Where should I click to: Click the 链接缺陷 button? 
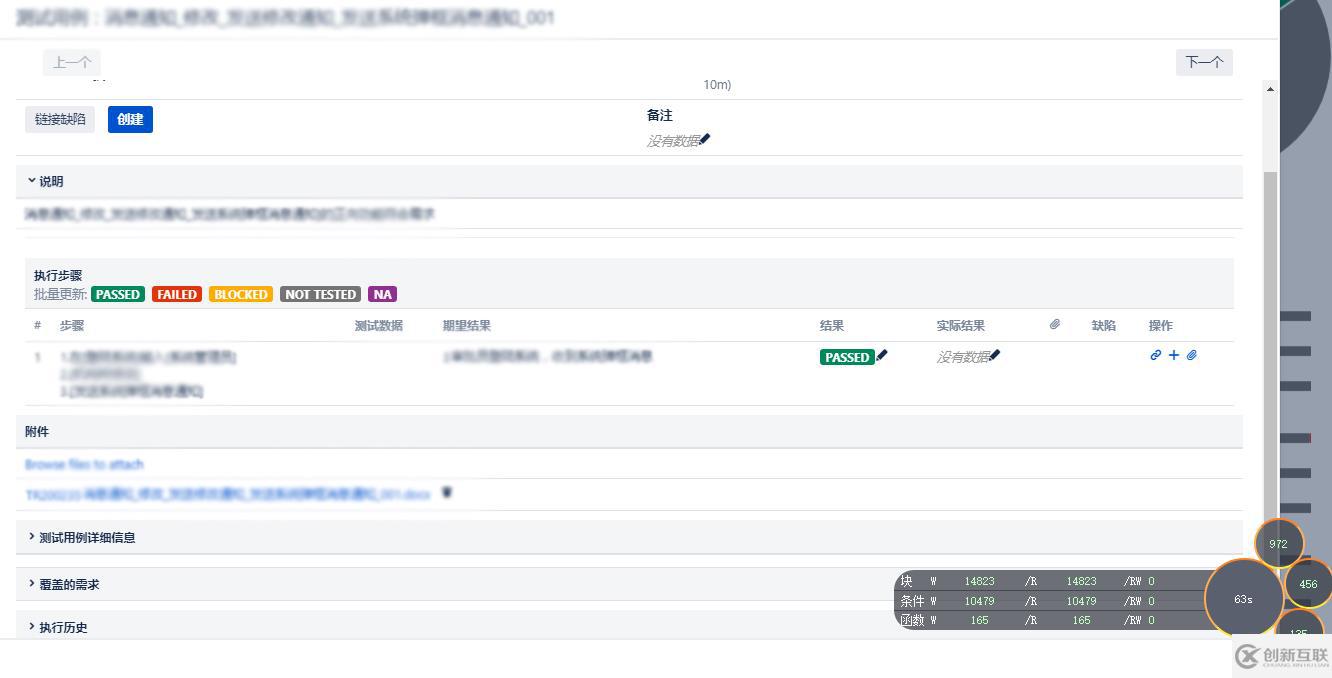click(59, 119)
